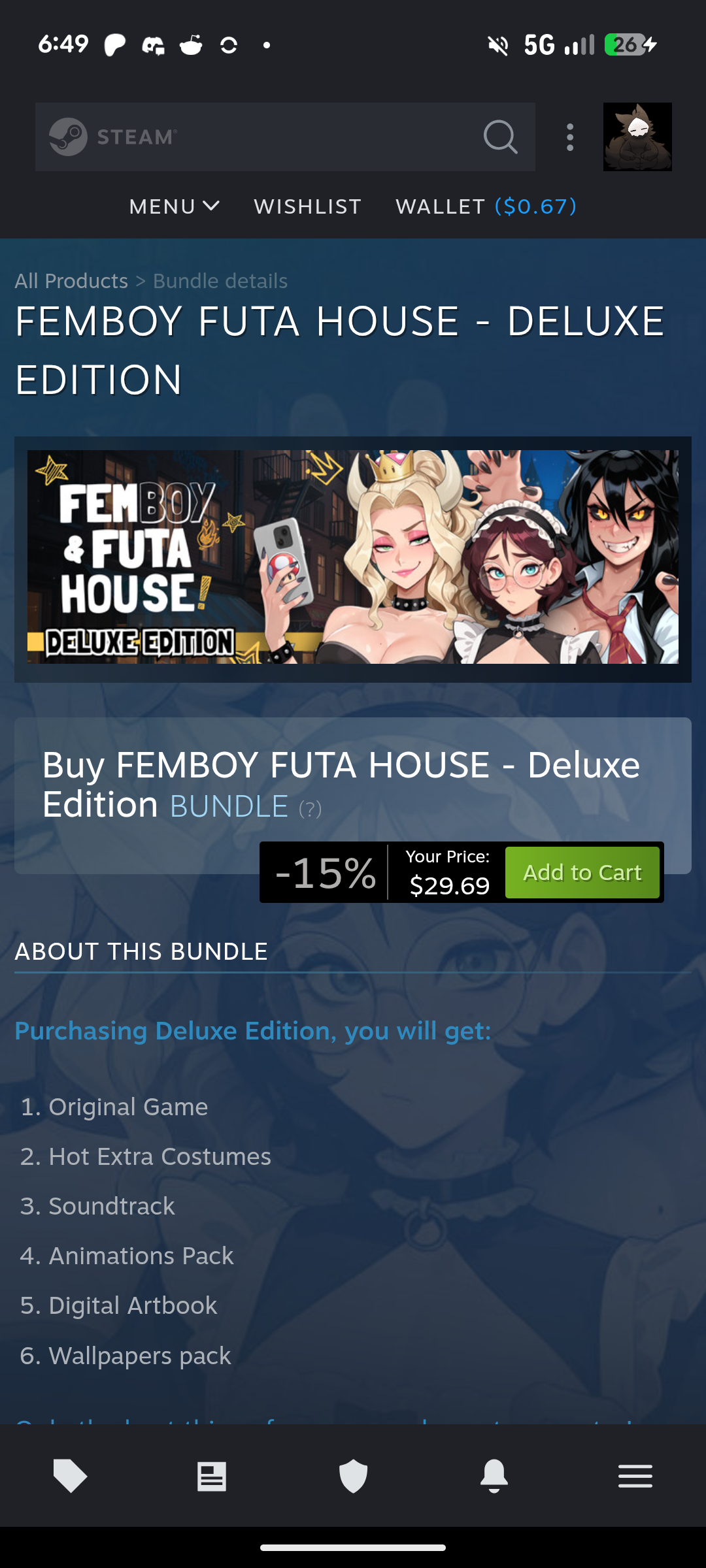The width and height of the screenshot is (706, 1568).
Task: Open the News tab icon
Action: coord(212,1476)
